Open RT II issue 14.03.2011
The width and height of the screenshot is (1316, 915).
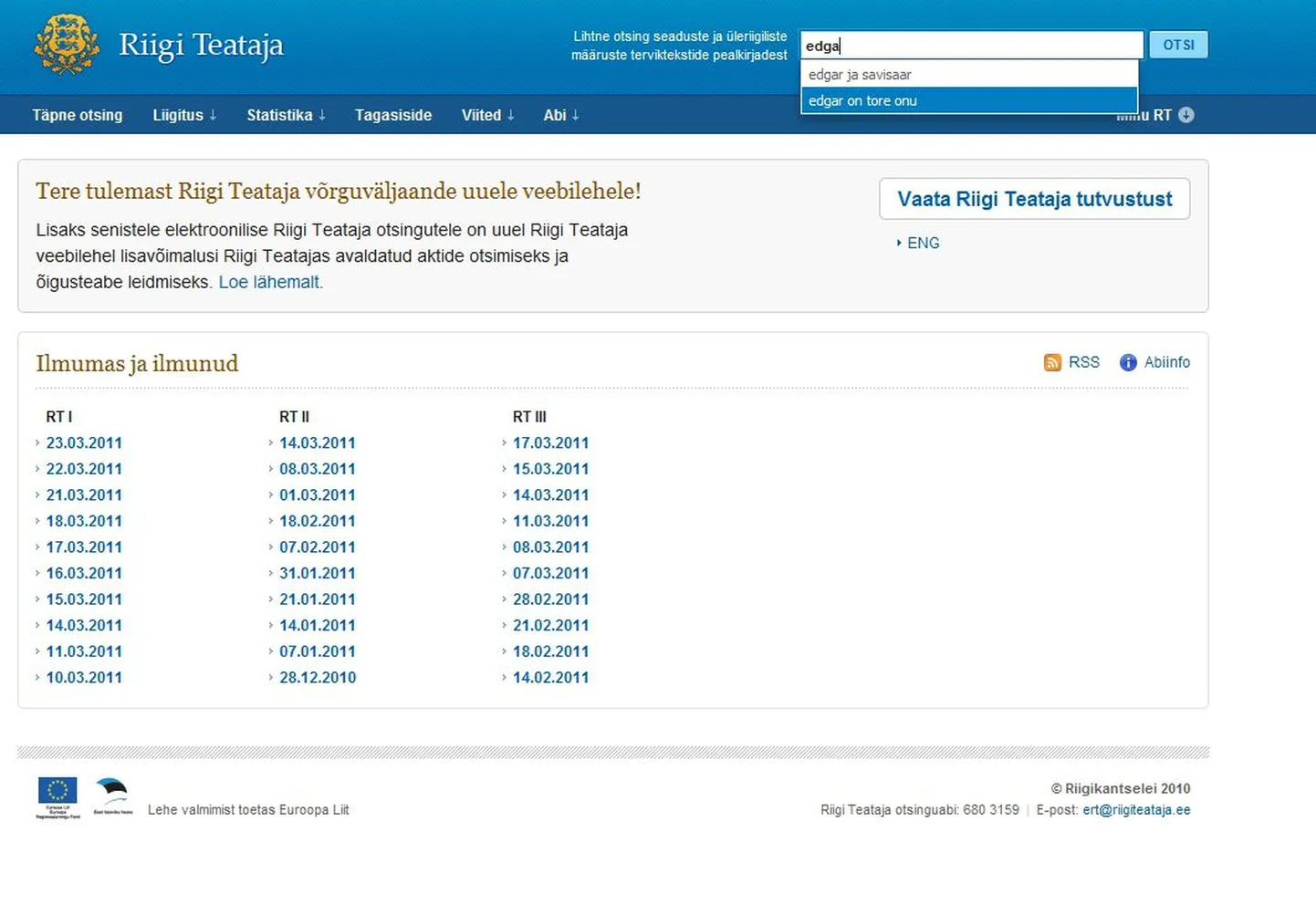tap(318, 442)
